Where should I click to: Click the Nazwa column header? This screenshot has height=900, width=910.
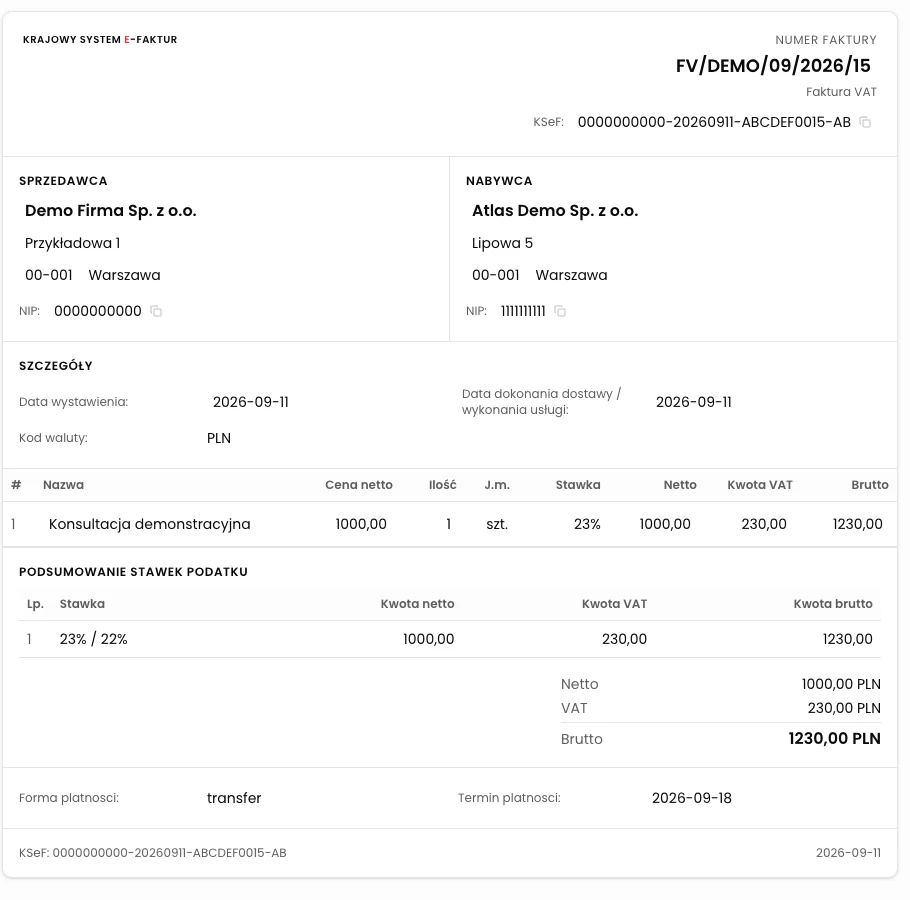[x=63, y=485]
